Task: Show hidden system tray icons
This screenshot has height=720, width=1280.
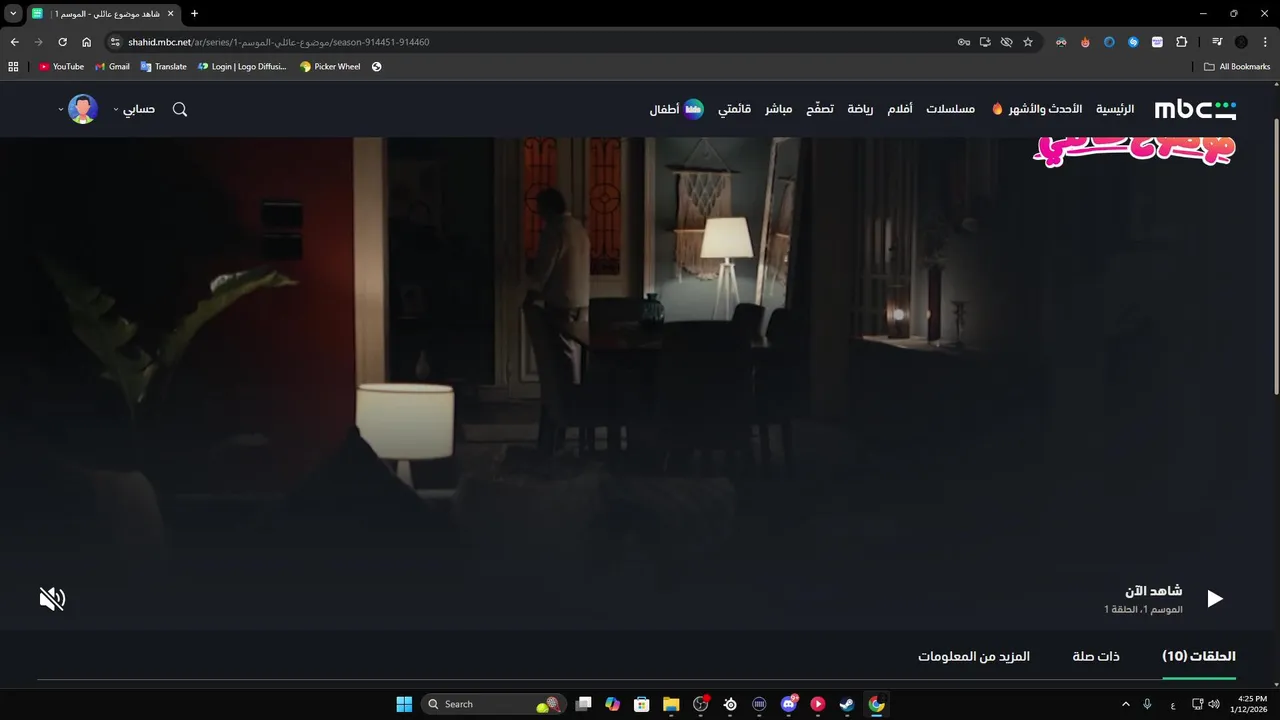Action: point(1126,704)
